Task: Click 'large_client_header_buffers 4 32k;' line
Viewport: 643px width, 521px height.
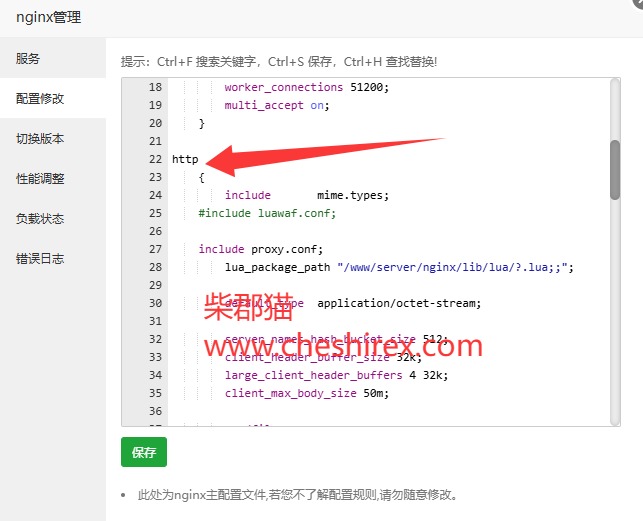Action: tap(336, 375)
